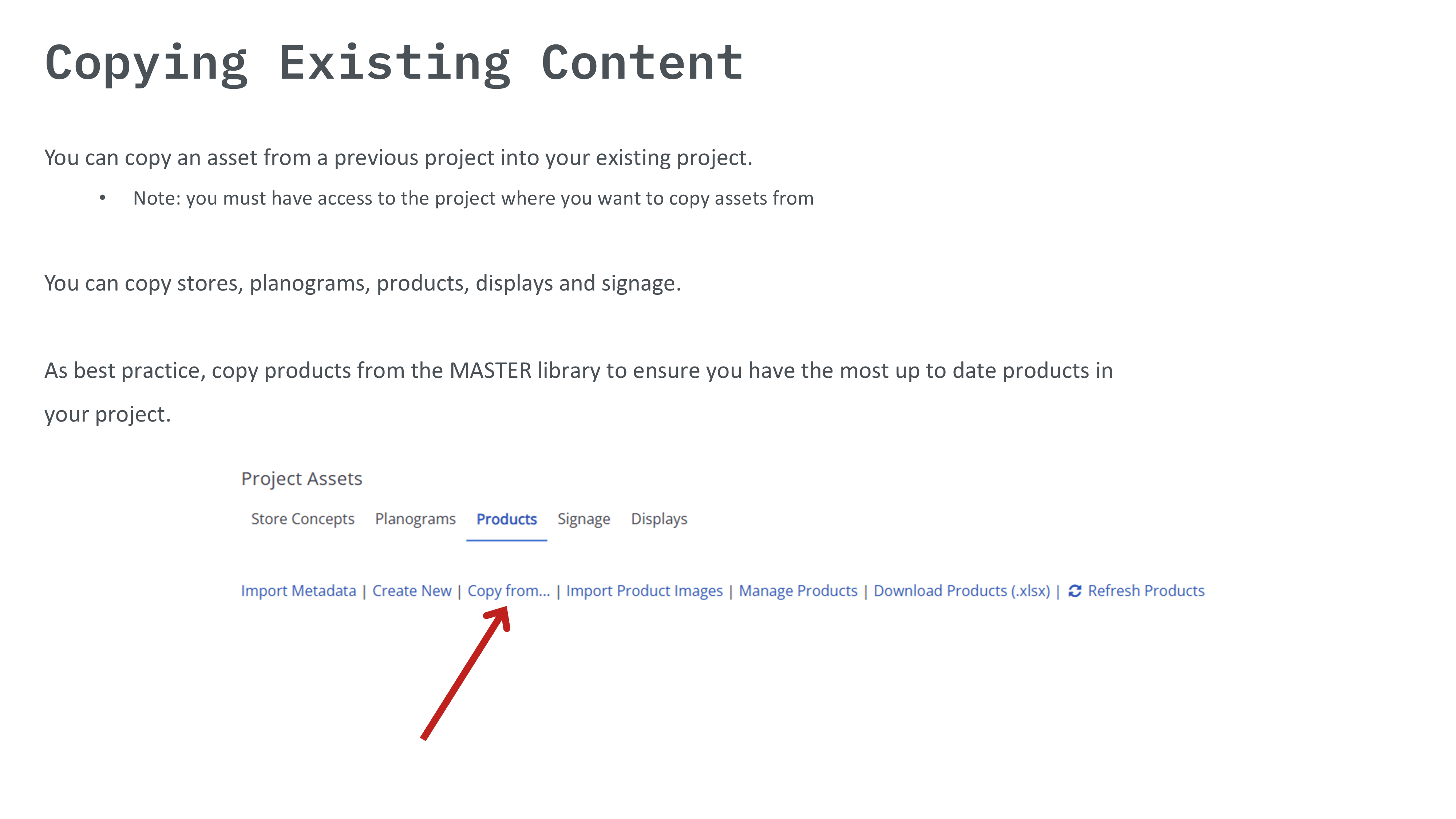Click the Import Metadata link
Screen dimensions: 1456x819
point(298,591)
